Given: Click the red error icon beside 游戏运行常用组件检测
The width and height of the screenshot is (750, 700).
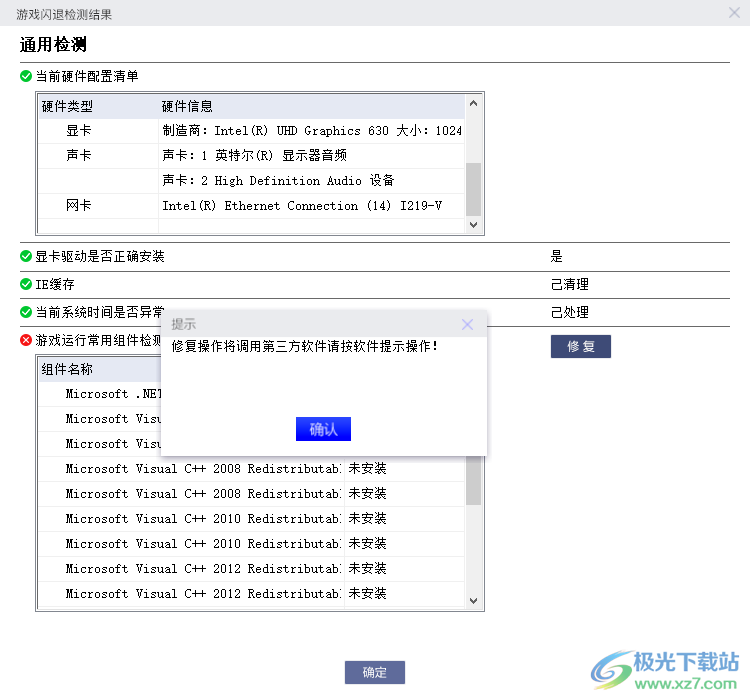Looking at the screenshot, I should (x=26, y=340).
